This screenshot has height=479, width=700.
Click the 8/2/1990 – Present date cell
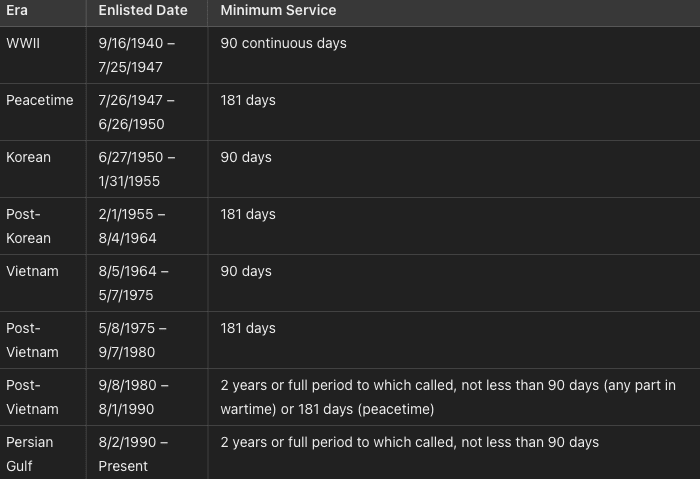pyautogui.click(x=133, y=453)
